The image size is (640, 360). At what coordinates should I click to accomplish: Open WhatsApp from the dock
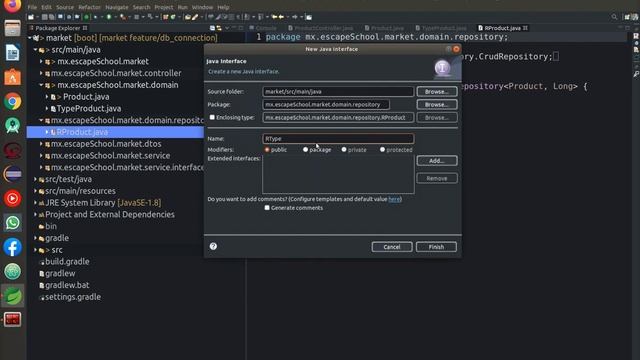pos(12,222)
